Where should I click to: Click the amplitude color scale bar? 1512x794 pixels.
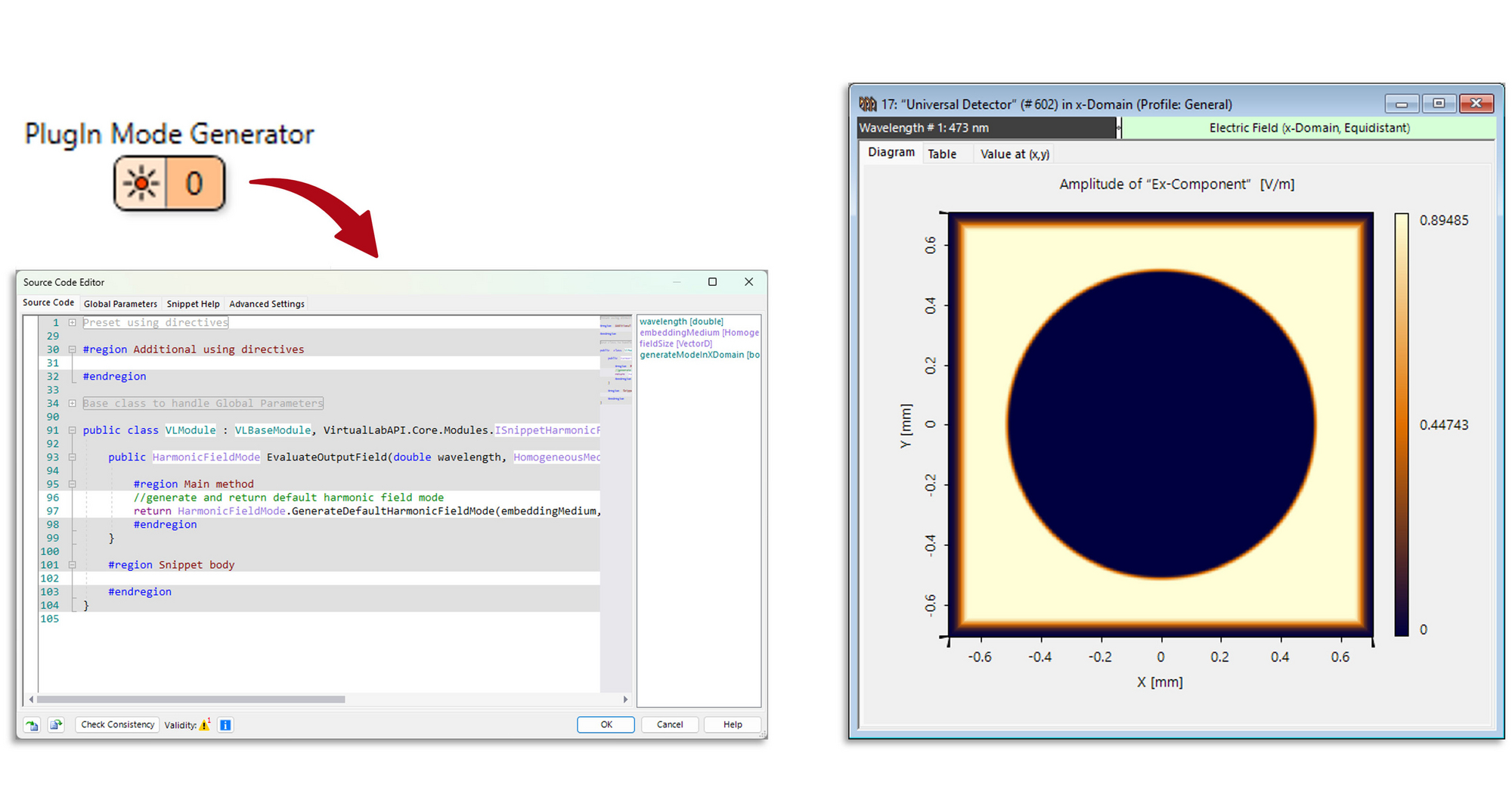pyautogui.click(x=1402, y=424)
